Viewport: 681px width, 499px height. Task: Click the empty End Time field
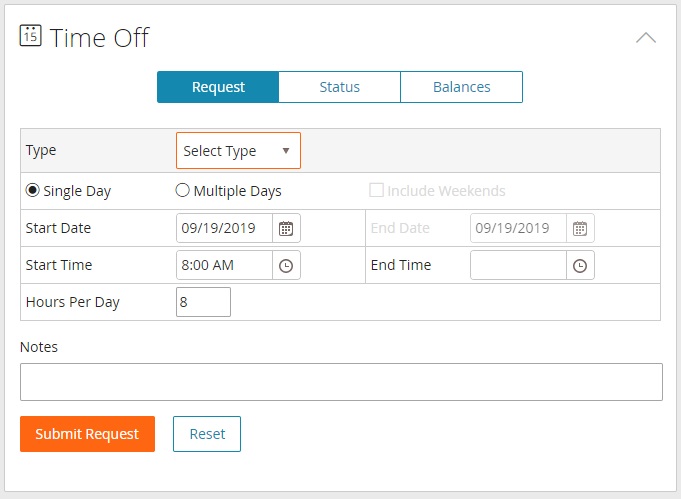click(518, 265)
